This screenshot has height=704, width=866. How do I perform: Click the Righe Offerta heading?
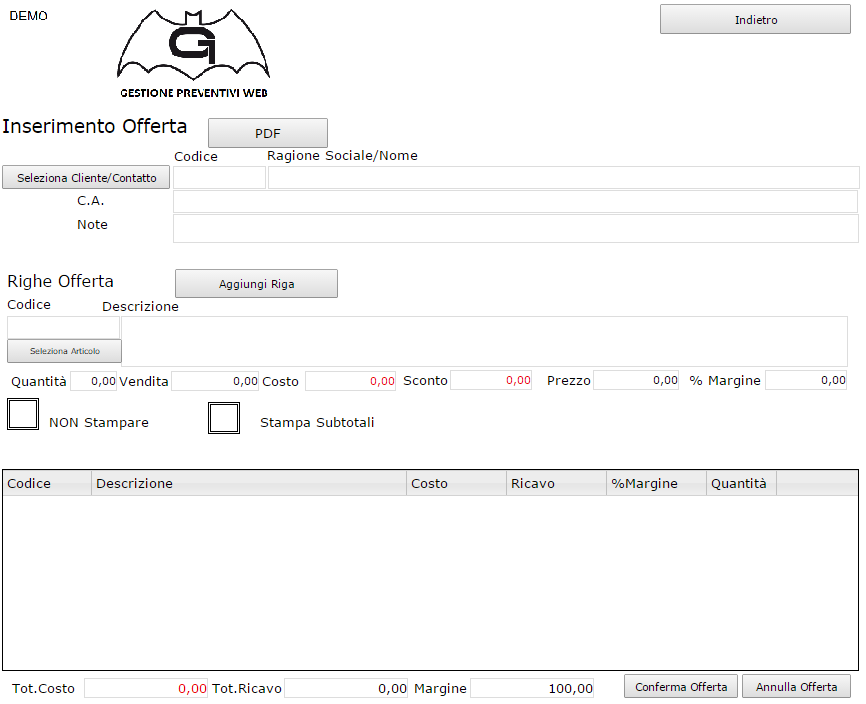(60, 281)
